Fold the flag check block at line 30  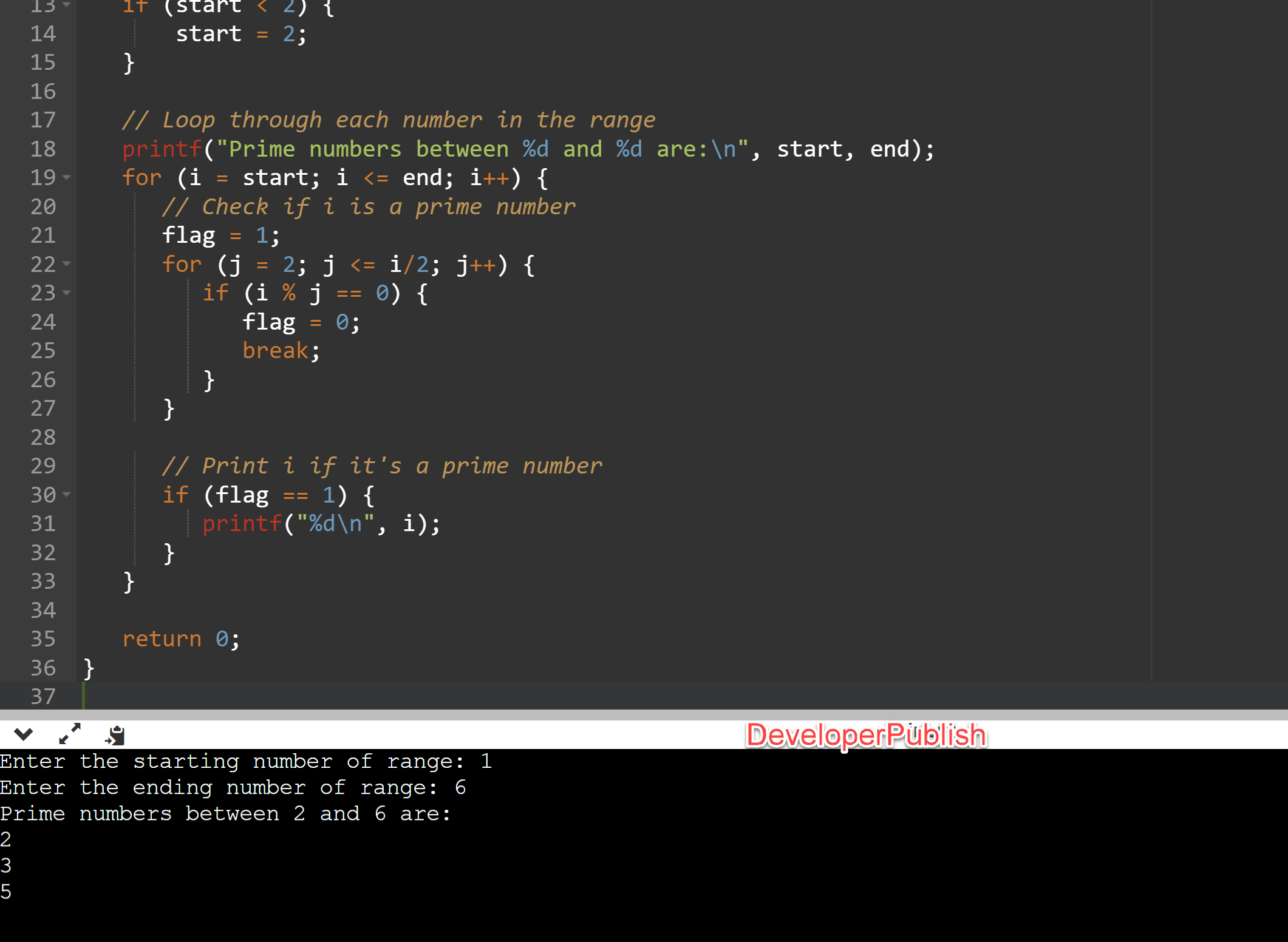click(x=67, y=494)
